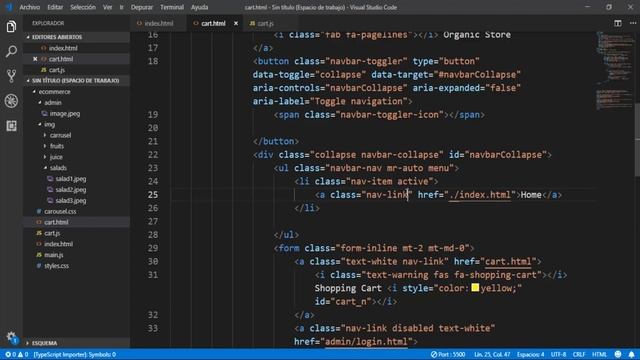Click errors and warnings count in status bar
This screenshot has height=360, width=640.
[x=16, y=354]
